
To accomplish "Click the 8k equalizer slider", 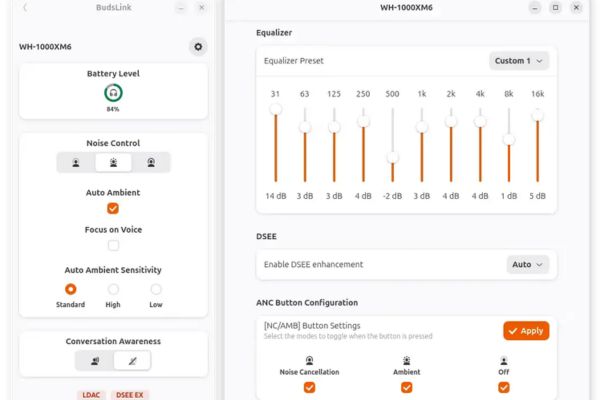I will [x=509, y=145].
